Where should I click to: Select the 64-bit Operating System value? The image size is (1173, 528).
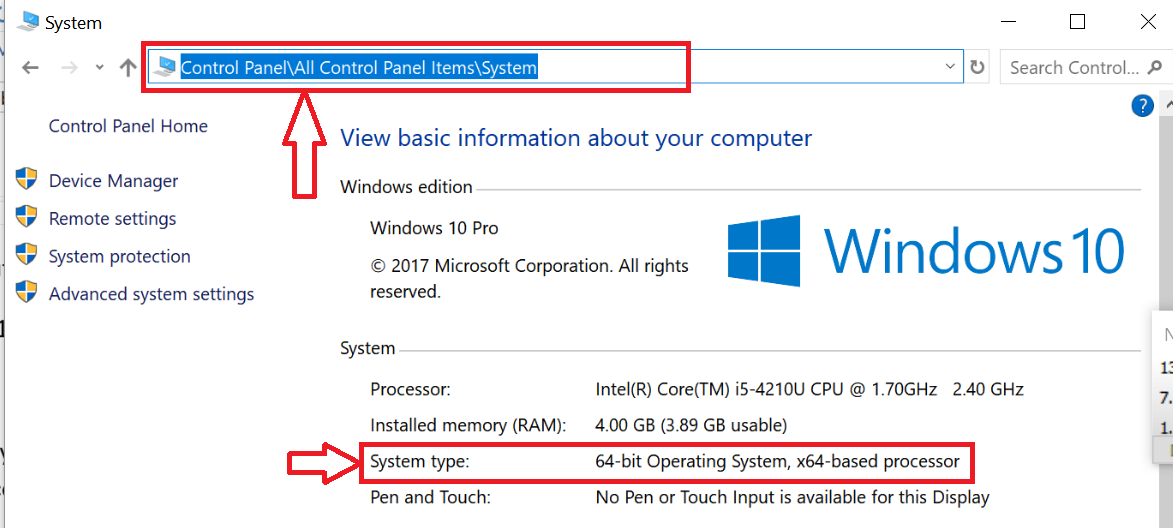pyautogui.click(x=777, y=462)
